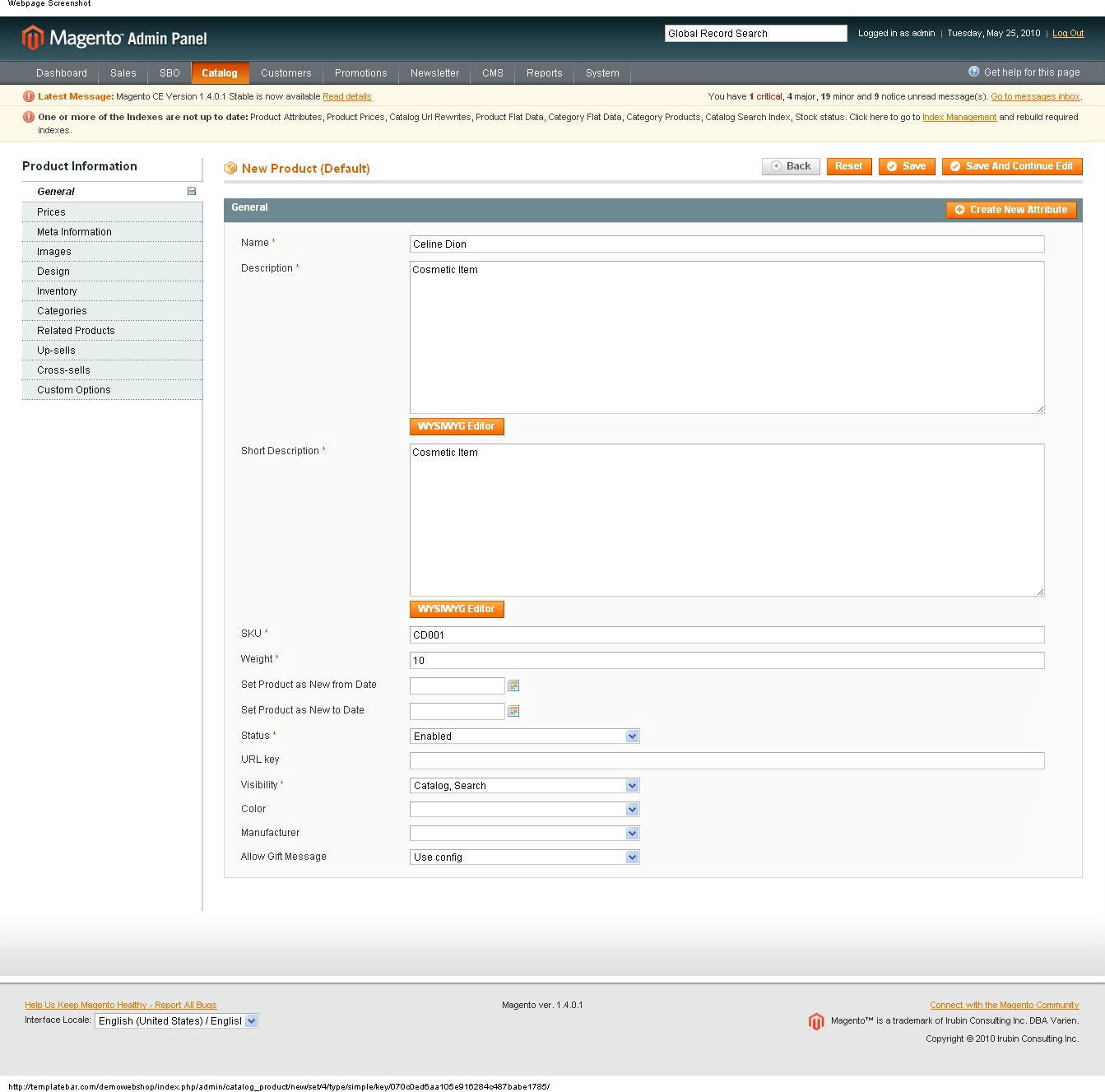Open the Allow Gift Message dropdown
The height and width of the screenshot is (1092, 1105).
(632, 857)
